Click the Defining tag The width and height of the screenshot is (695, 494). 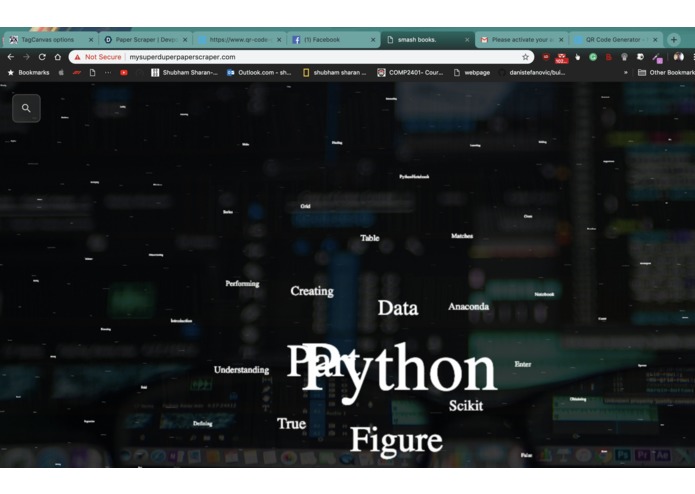tap(203, 424)
